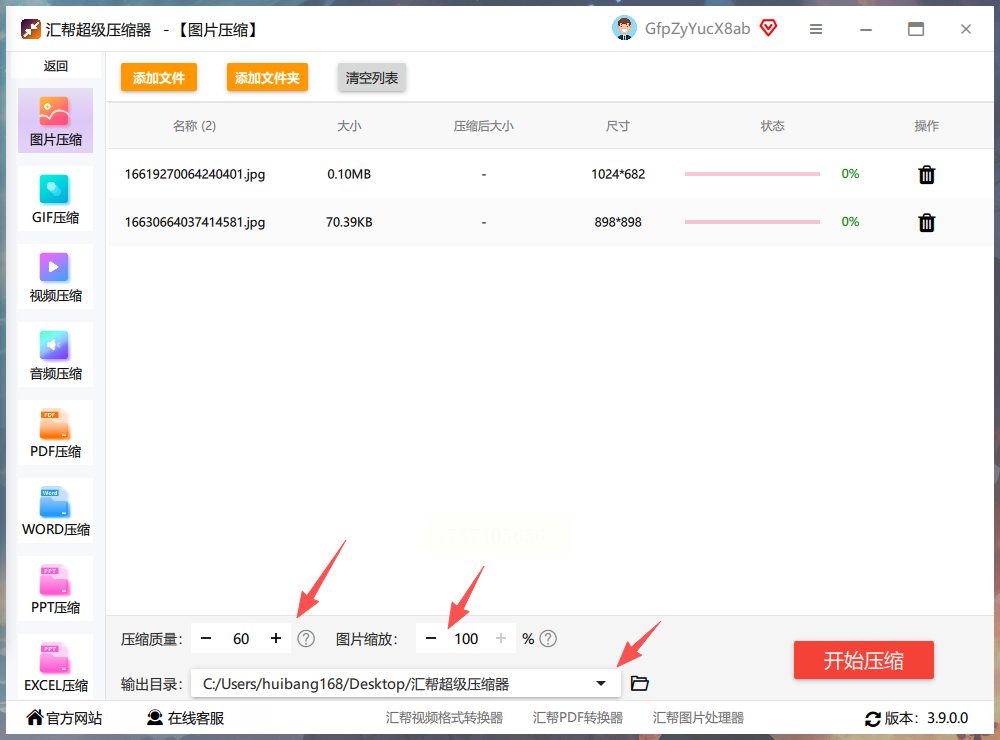Click the 压缩质量 value field showing 60
Image resolution: width=1000 pixels, height=740 pixels.
pos(241,639)
